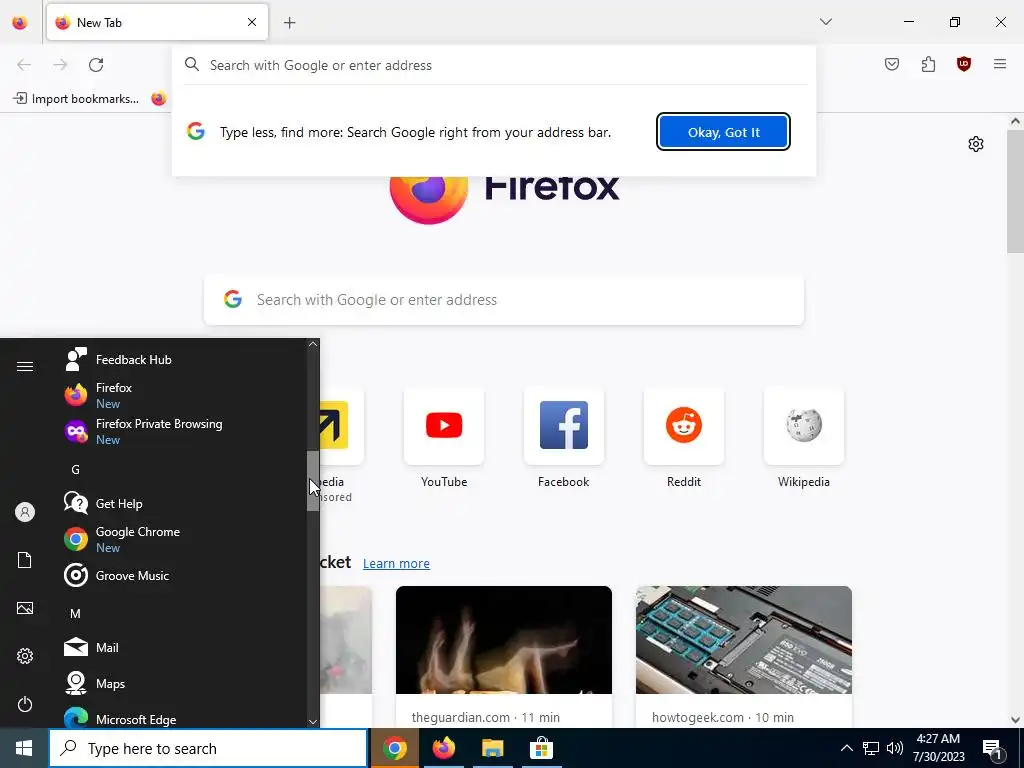This screenshot has width=1024, height=768.
Task: Click Firefox bookmark icon in bookmarks toolbar
Action: click(x=159, y=99)
